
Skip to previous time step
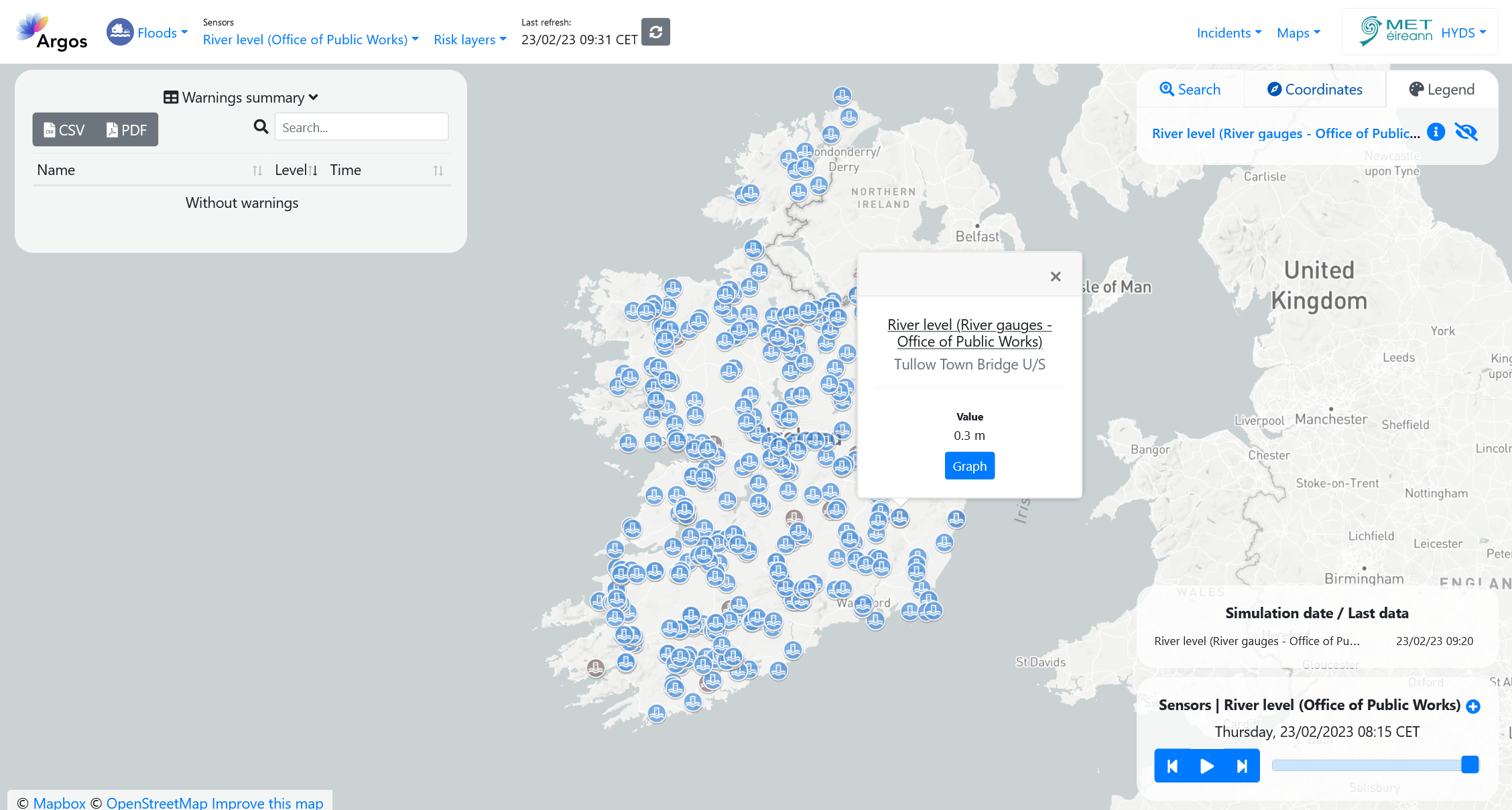(x=1172, y=766)
